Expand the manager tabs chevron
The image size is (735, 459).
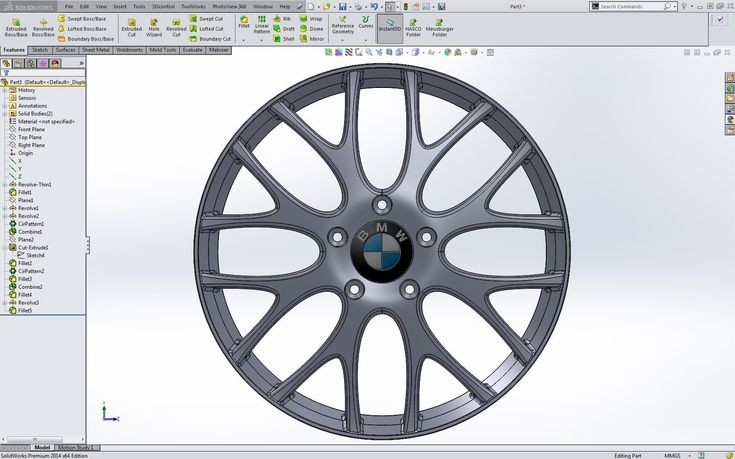tap(81, 63)
